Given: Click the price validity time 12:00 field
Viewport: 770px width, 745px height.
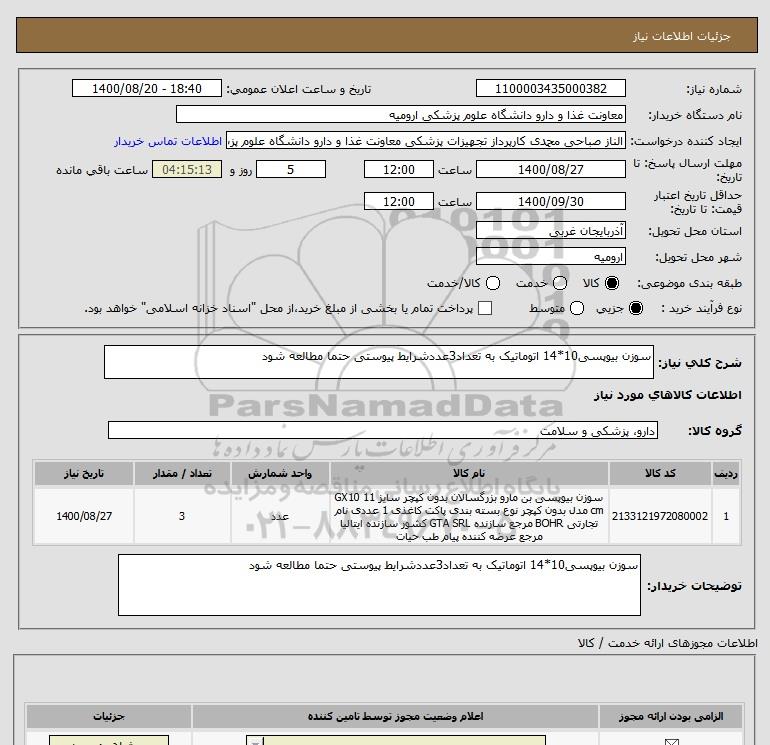Looking at the screenshot, I should [x=399, y=201].
